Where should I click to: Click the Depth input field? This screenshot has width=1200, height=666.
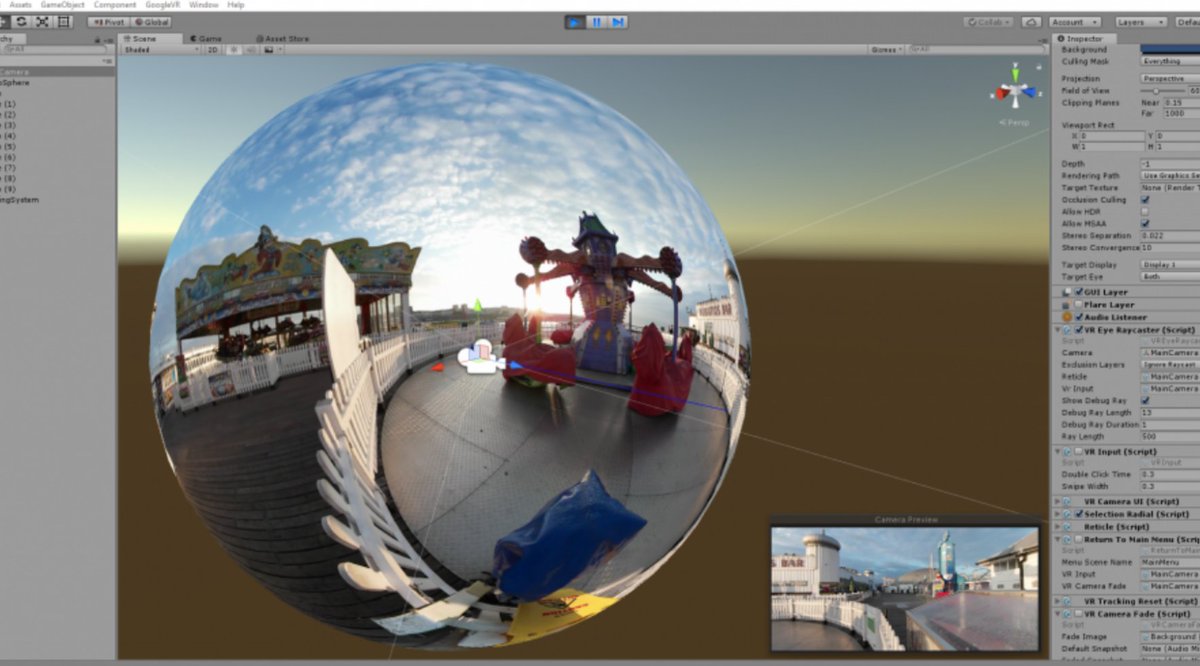point(1170,163)
